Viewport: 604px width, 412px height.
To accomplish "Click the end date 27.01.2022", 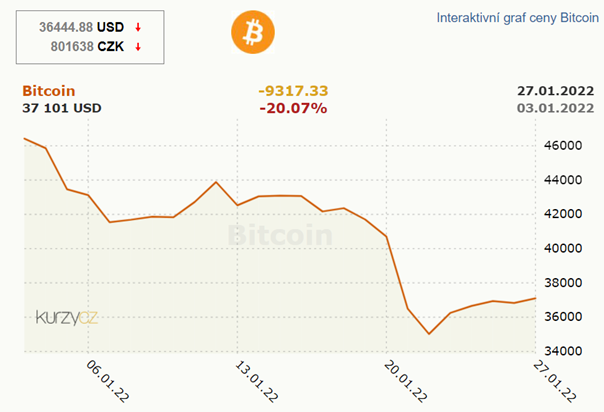I will click(558, 90).
